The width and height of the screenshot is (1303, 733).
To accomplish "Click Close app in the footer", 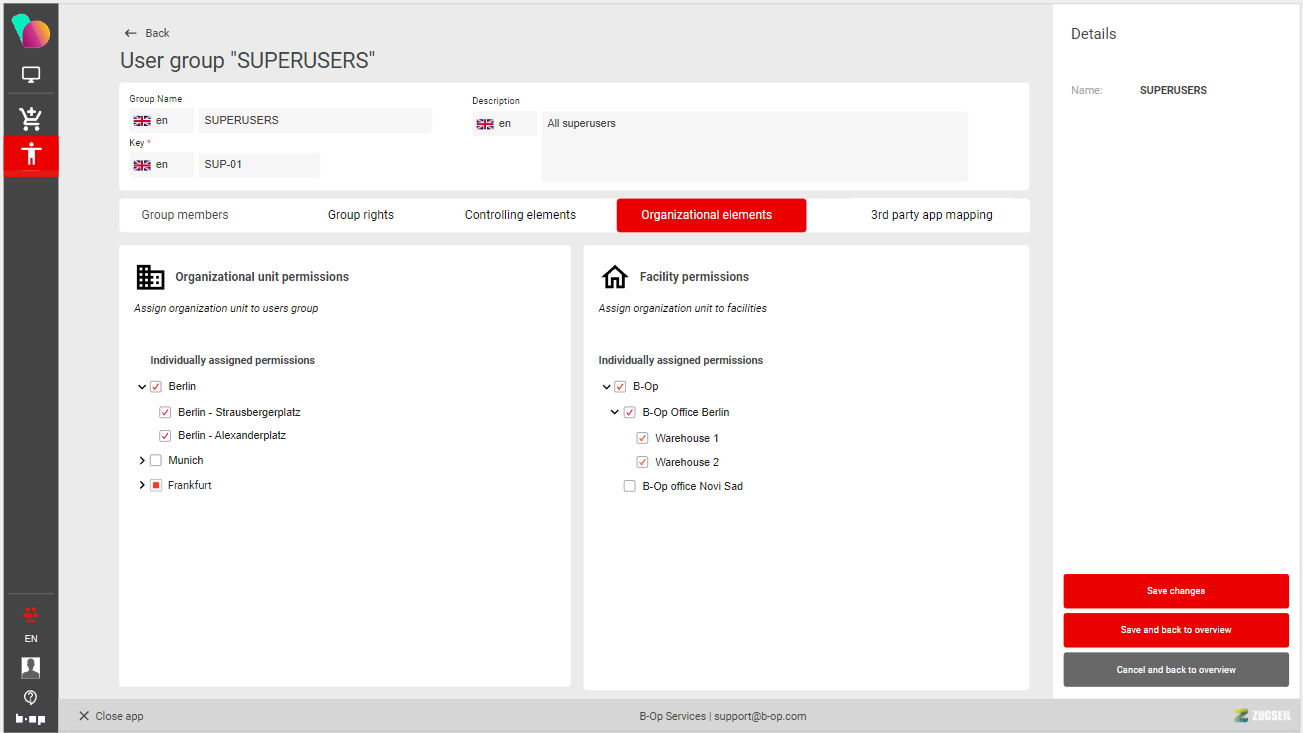I will click(x=111, y=716).
